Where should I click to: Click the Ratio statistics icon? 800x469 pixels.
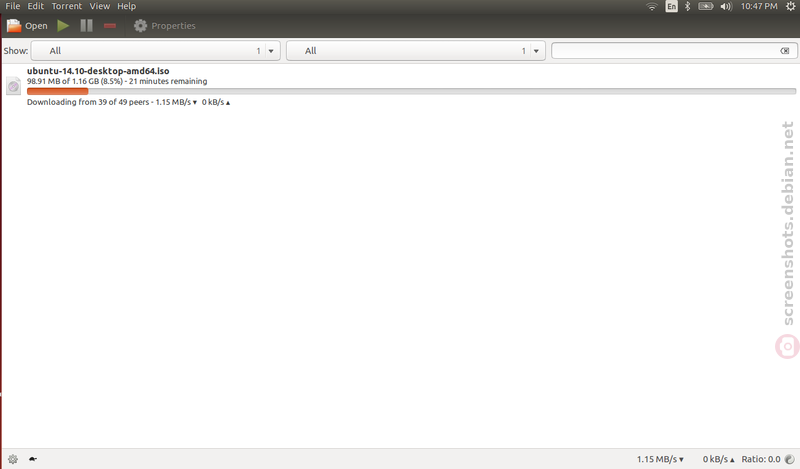click(x=790, y=459)
